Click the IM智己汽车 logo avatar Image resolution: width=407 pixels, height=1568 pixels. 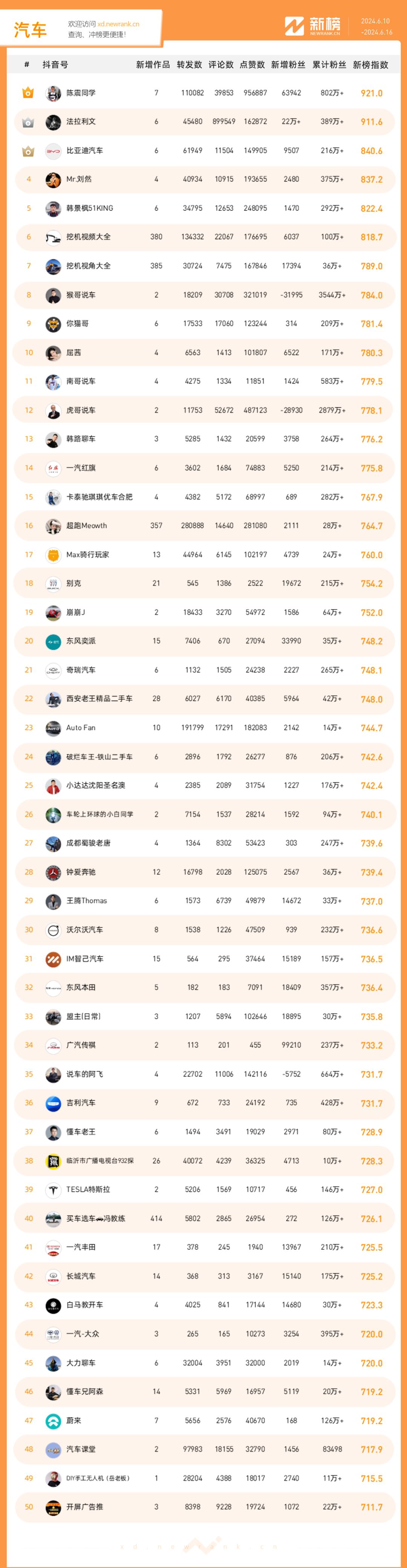tap(54, 959)
